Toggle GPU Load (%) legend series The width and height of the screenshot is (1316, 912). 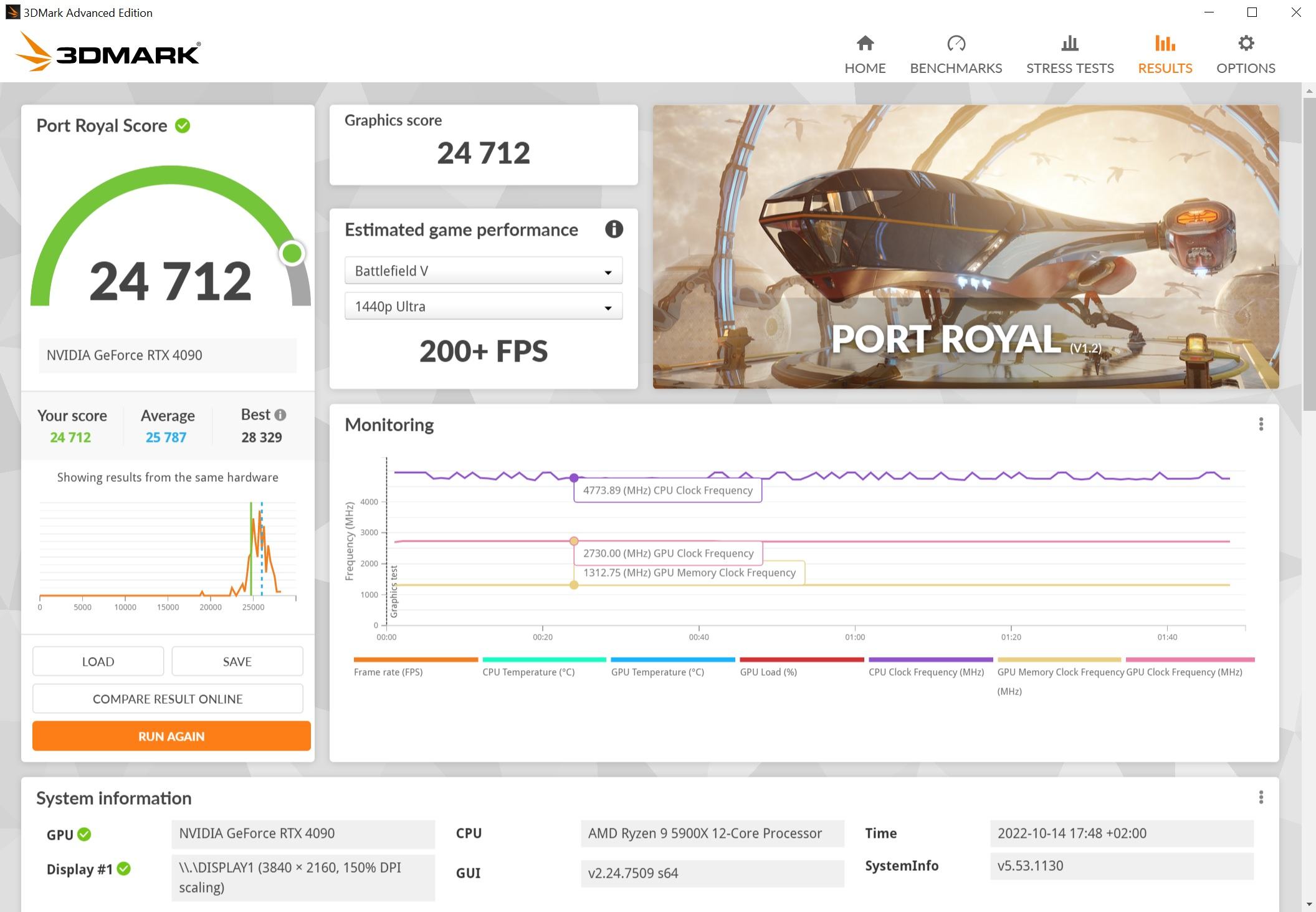tap(801, 667)
